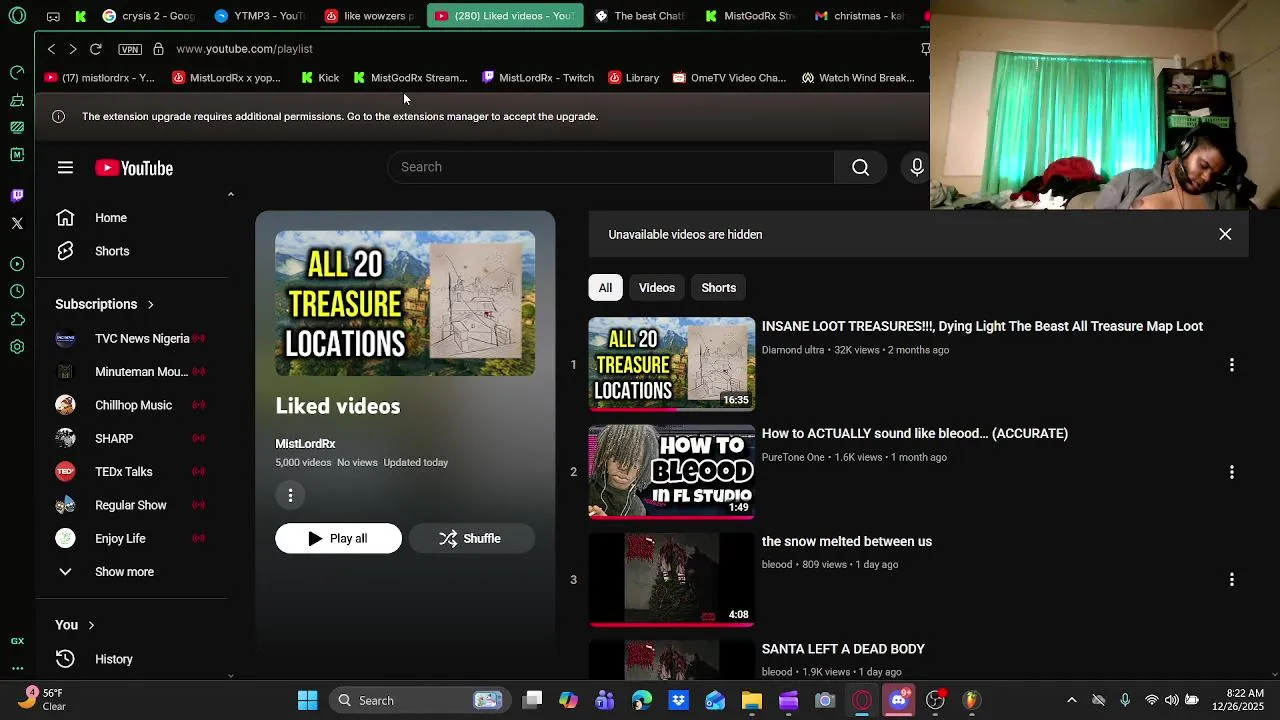This screenshot has height=720, width=1280.
Task: Start voice search with microphone icon
Action: point(916,167)
